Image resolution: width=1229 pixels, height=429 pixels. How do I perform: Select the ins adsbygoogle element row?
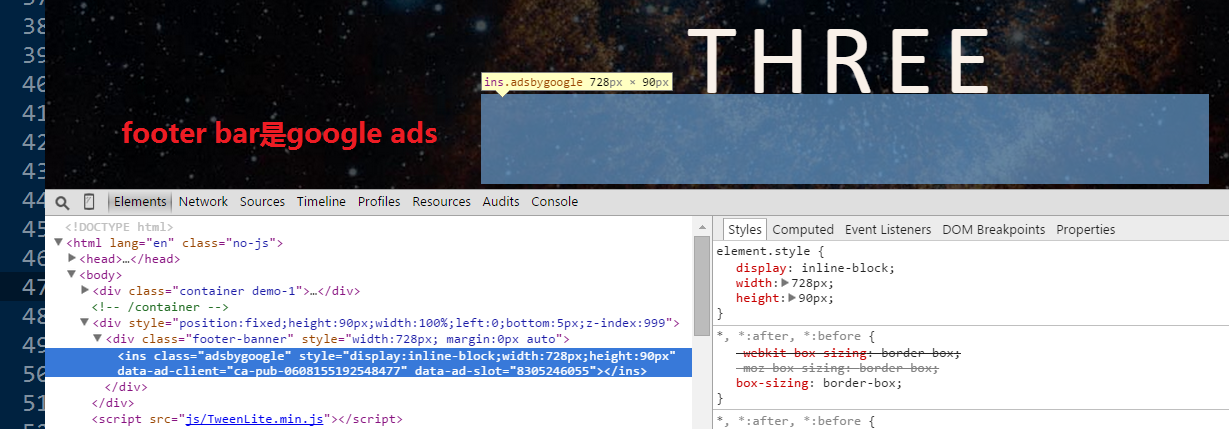[370, 363]
